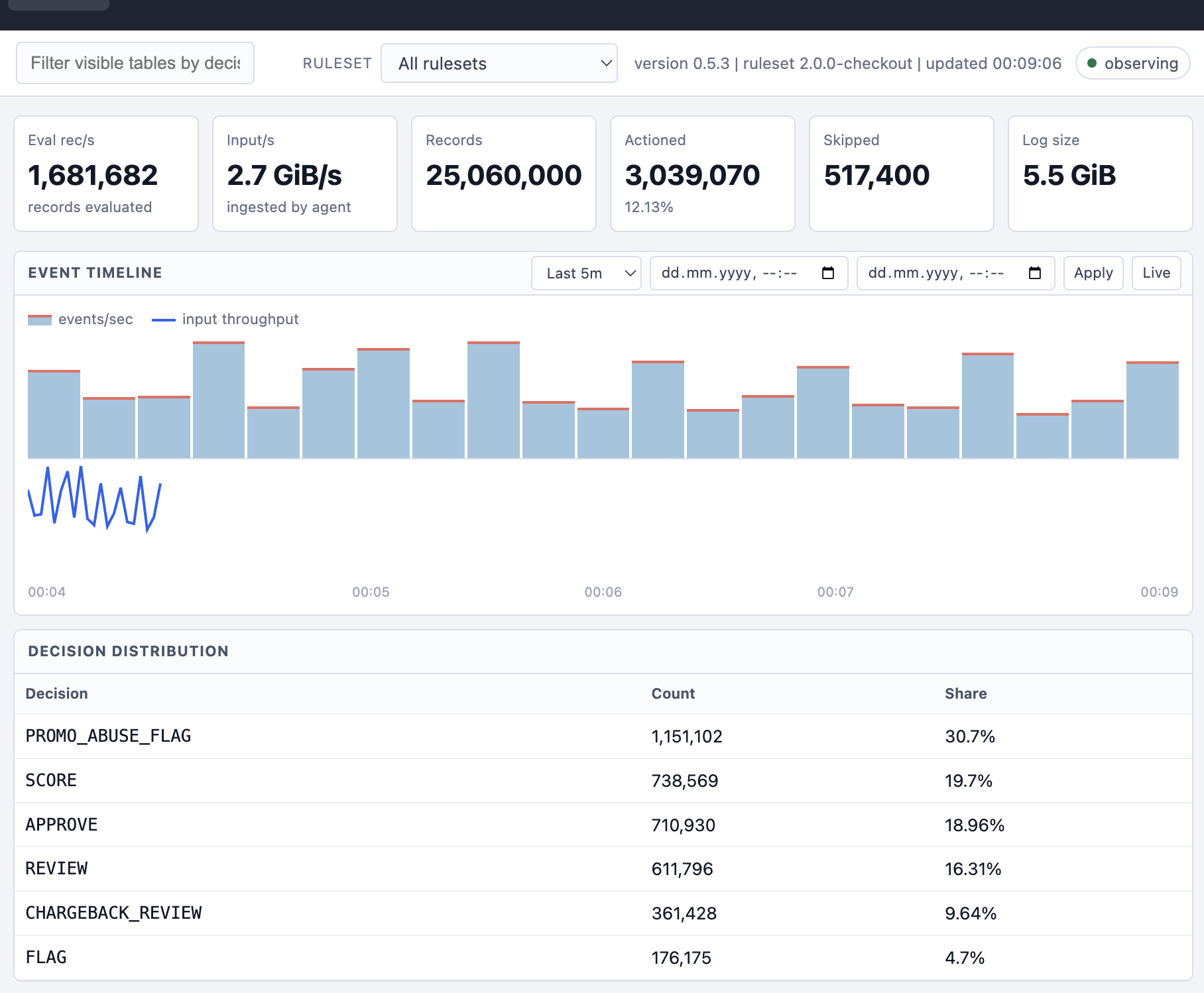
Task: Click the 18.96% share value
Action: pyautogui.click(x=975, y=825)
